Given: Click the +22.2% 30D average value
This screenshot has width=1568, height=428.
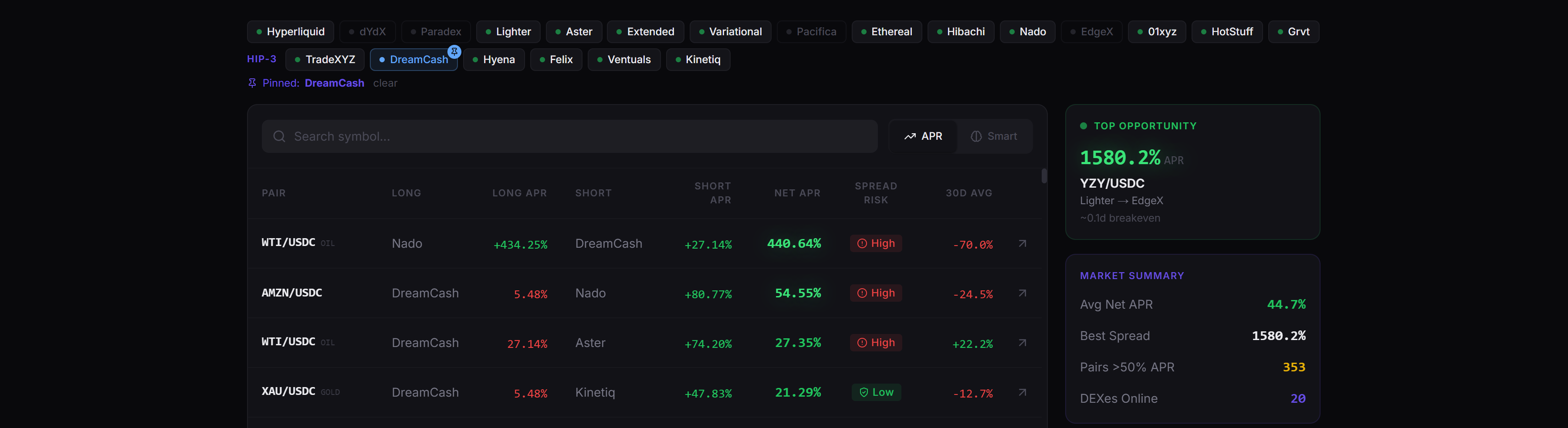Looking at the screenshot, I should point(973,344).
